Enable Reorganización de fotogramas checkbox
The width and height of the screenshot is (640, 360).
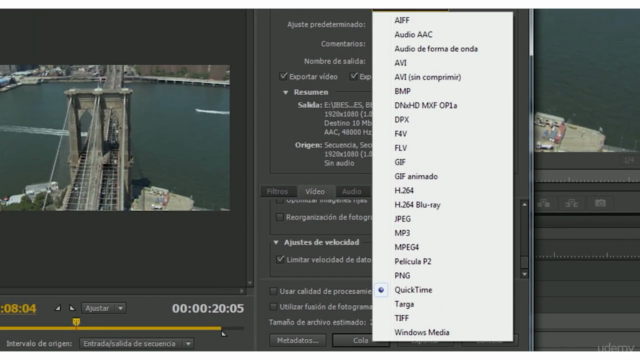click(280, 217)
